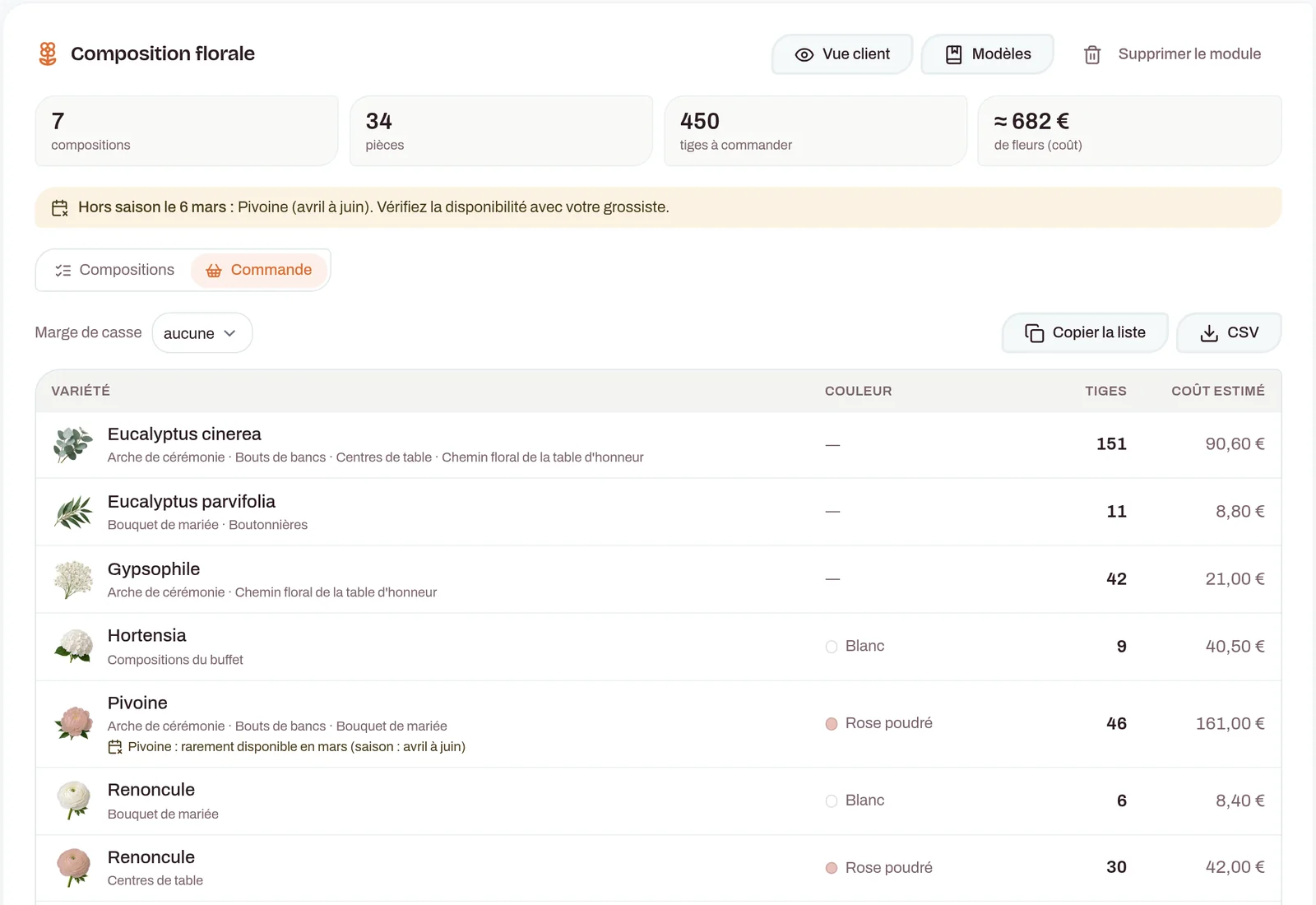Click the bookmark icon in Modèles
Screen dimensions: 1316x905
click(x=954, y=54)
